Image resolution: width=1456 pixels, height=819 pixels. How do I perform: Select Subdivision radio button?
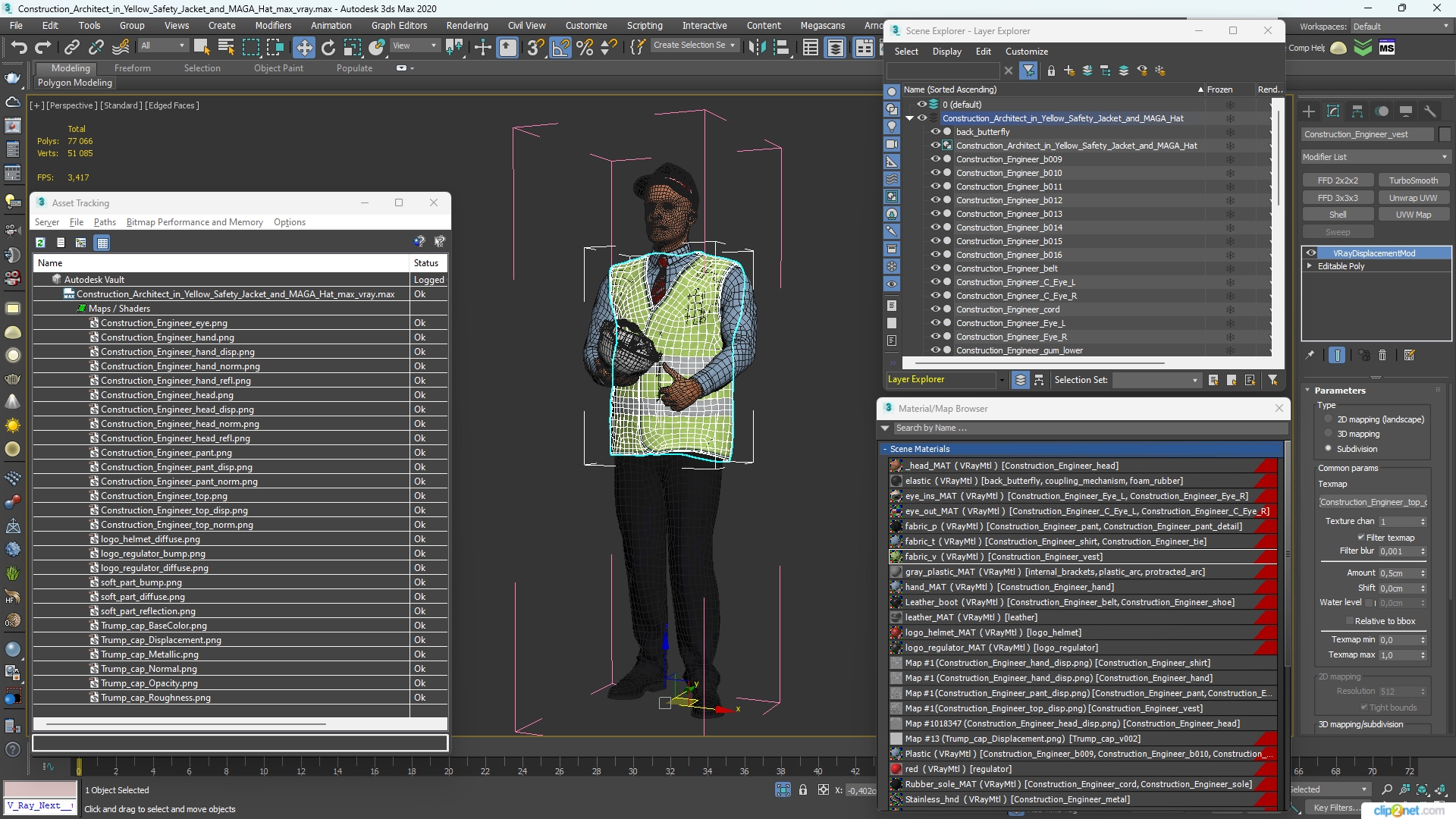tap(1328, 449)
